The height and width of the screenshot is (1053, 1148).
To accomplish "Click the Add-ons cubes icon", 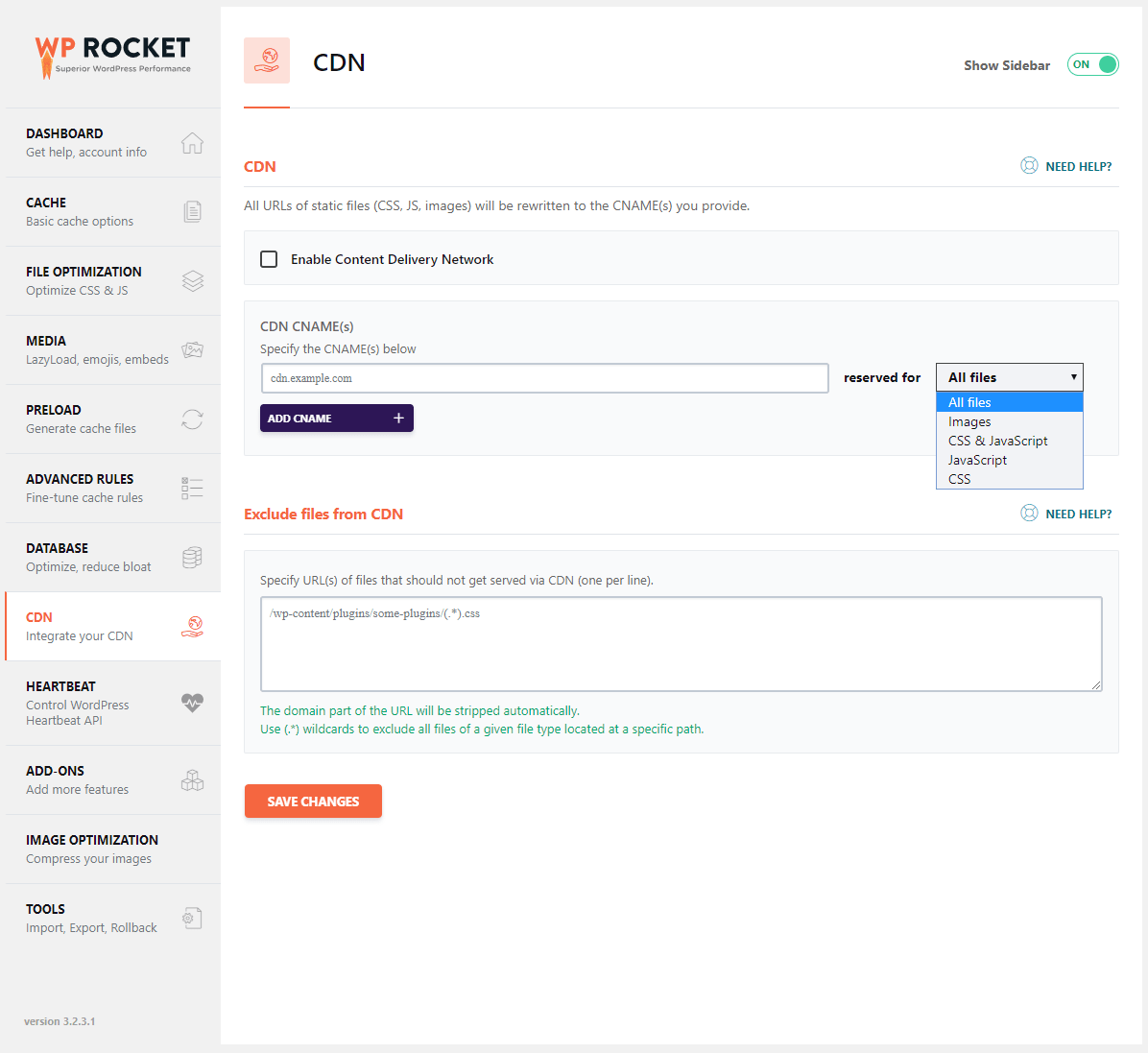I will (192, 780).
